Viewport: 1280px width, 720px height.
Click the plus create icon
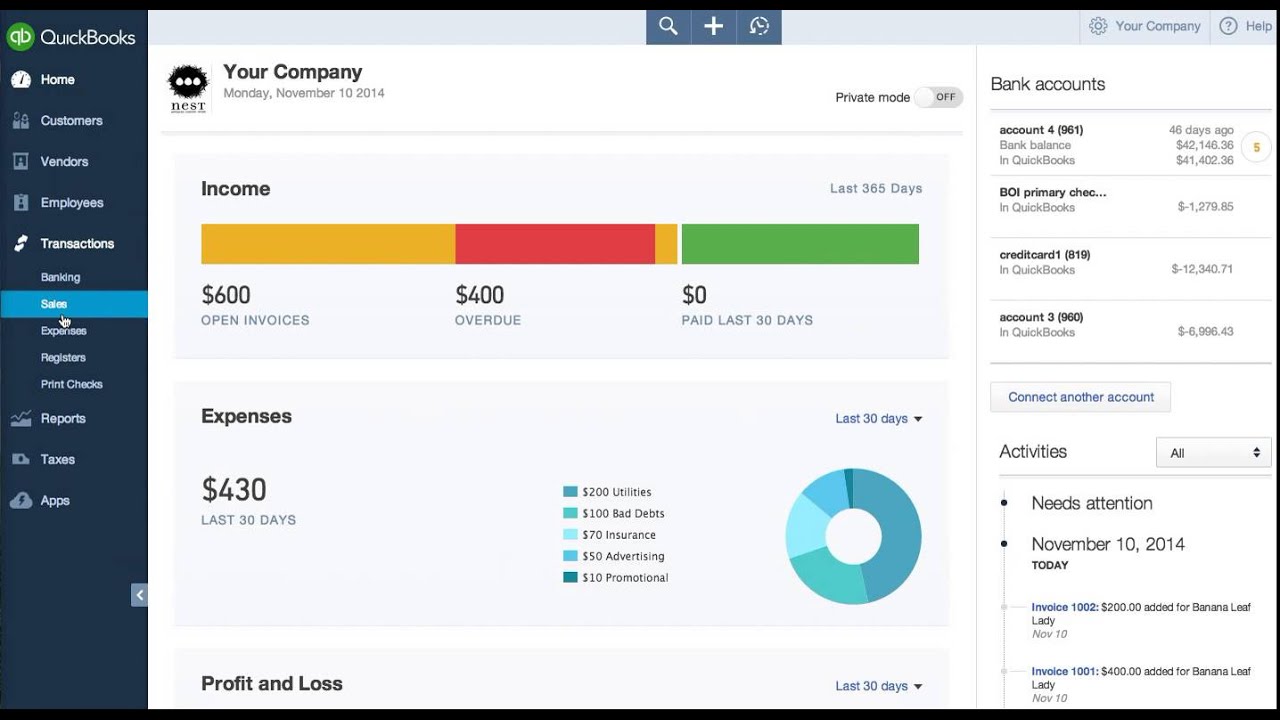pyautogui.click(x=713, y=27)
